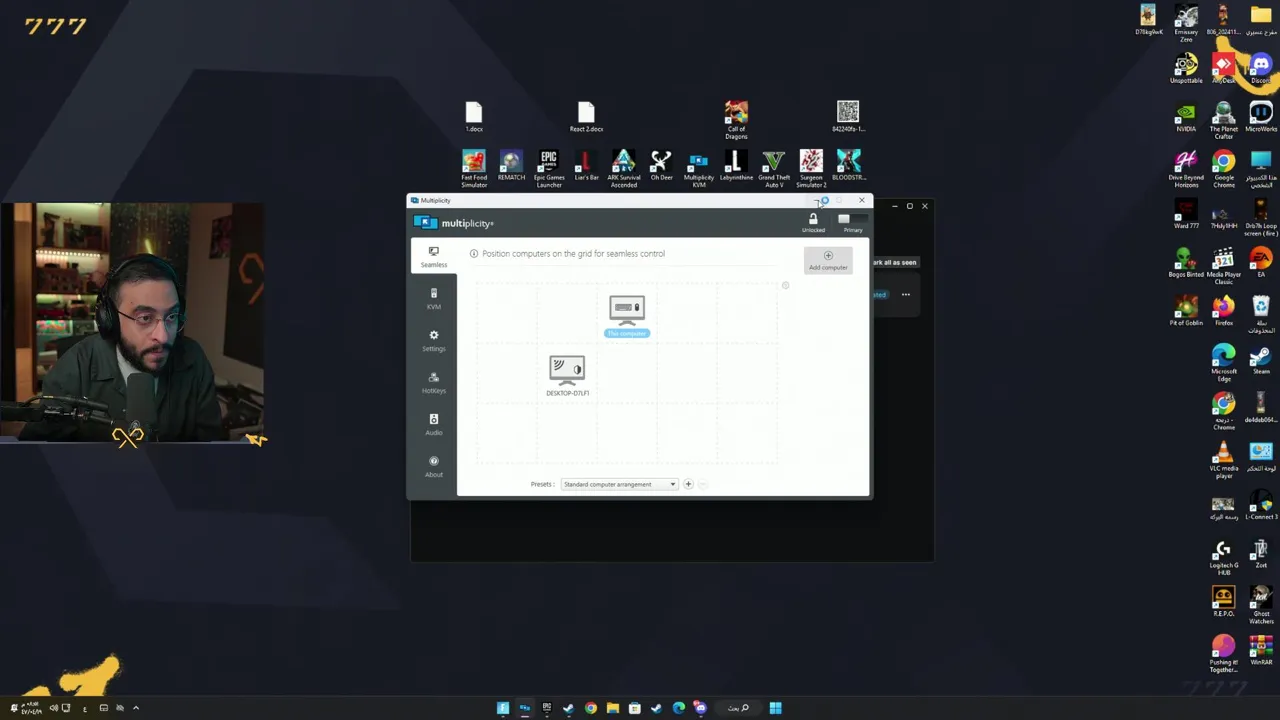Launch Labyrinthine shortcut
The image size is (1280, 720).
point(736,165)
